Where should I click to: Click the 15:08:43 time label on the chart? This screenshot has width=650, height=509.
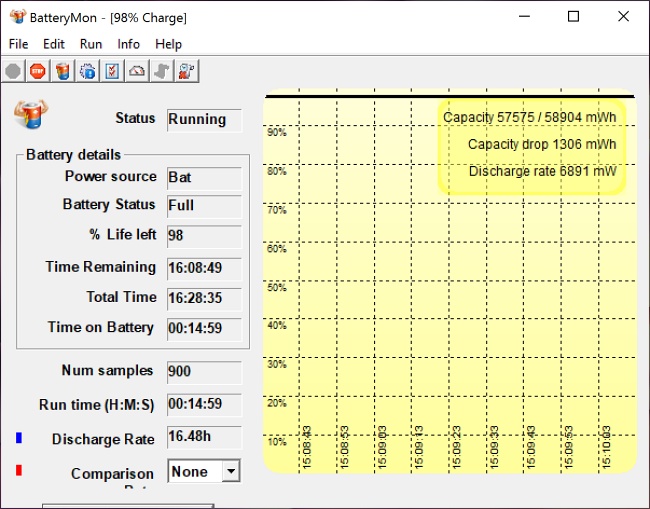(307, 447)
